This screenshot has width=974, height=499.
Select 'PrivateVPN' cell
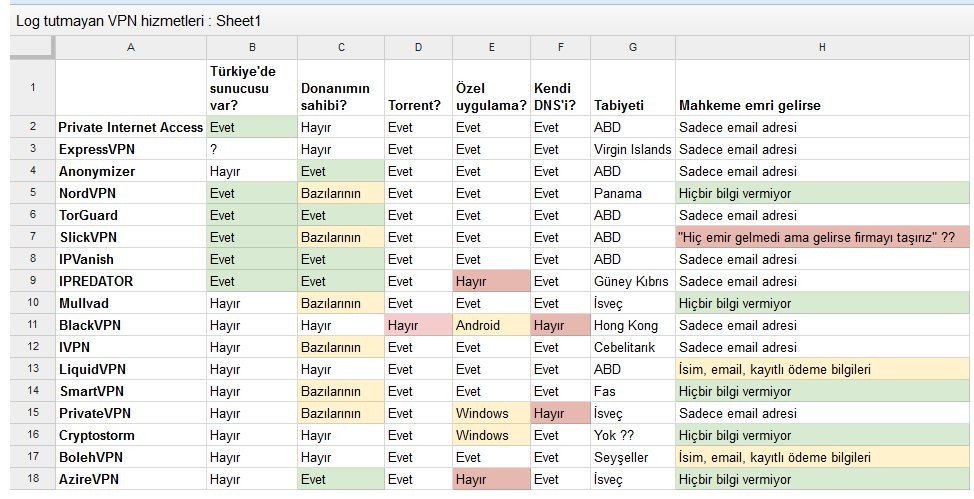click(130, 413)
